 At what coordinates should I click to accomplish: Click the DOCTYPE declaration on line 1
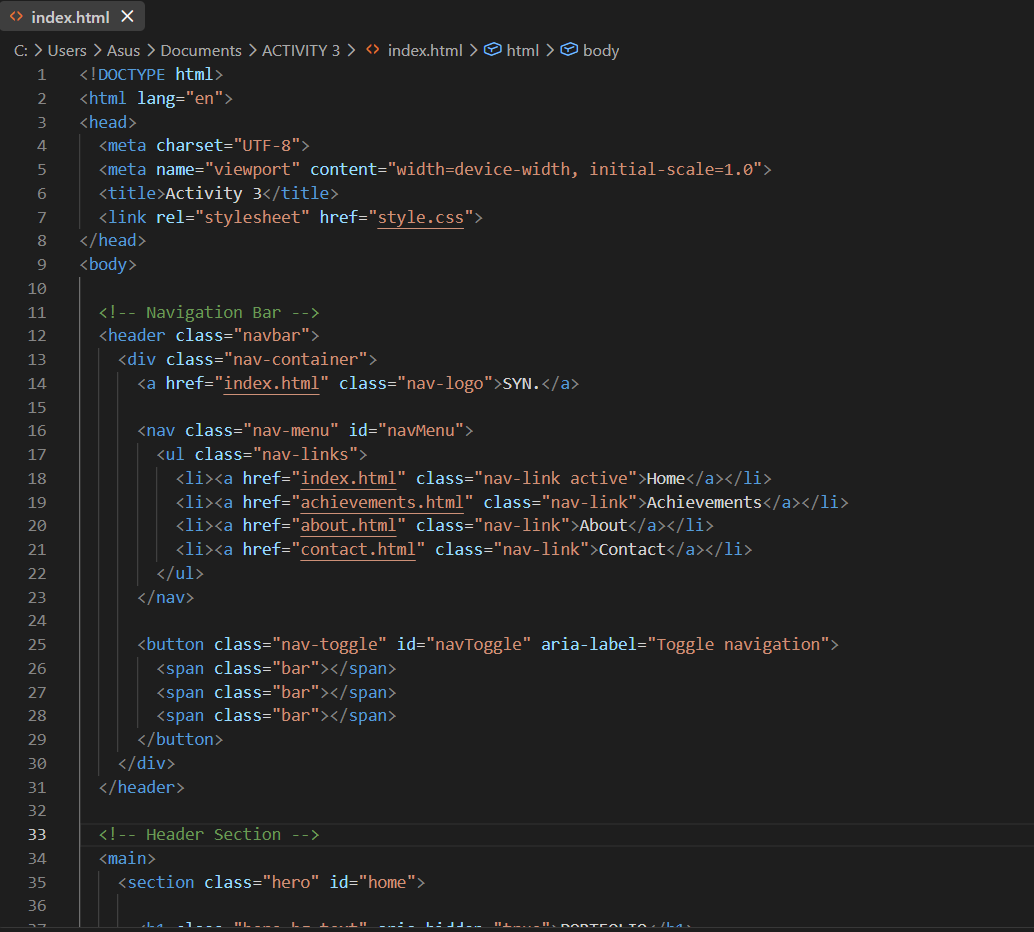[x=151, y=75]
